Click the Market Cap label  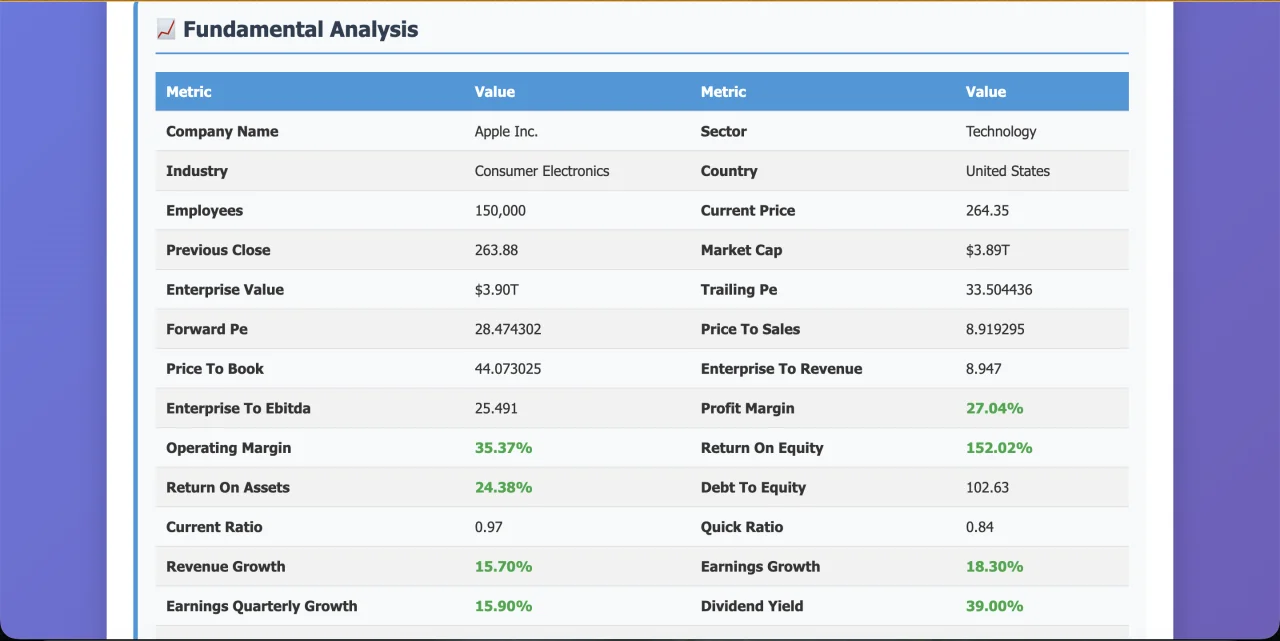741,250
